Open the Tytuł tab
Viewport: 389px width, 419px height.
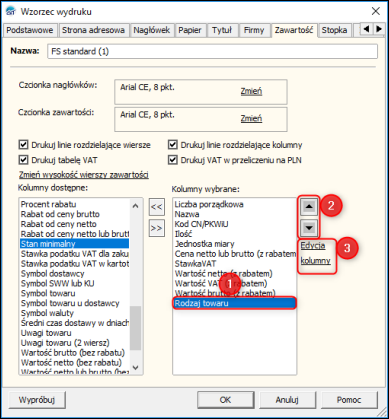pyautogui.click(x=222, y=30)
